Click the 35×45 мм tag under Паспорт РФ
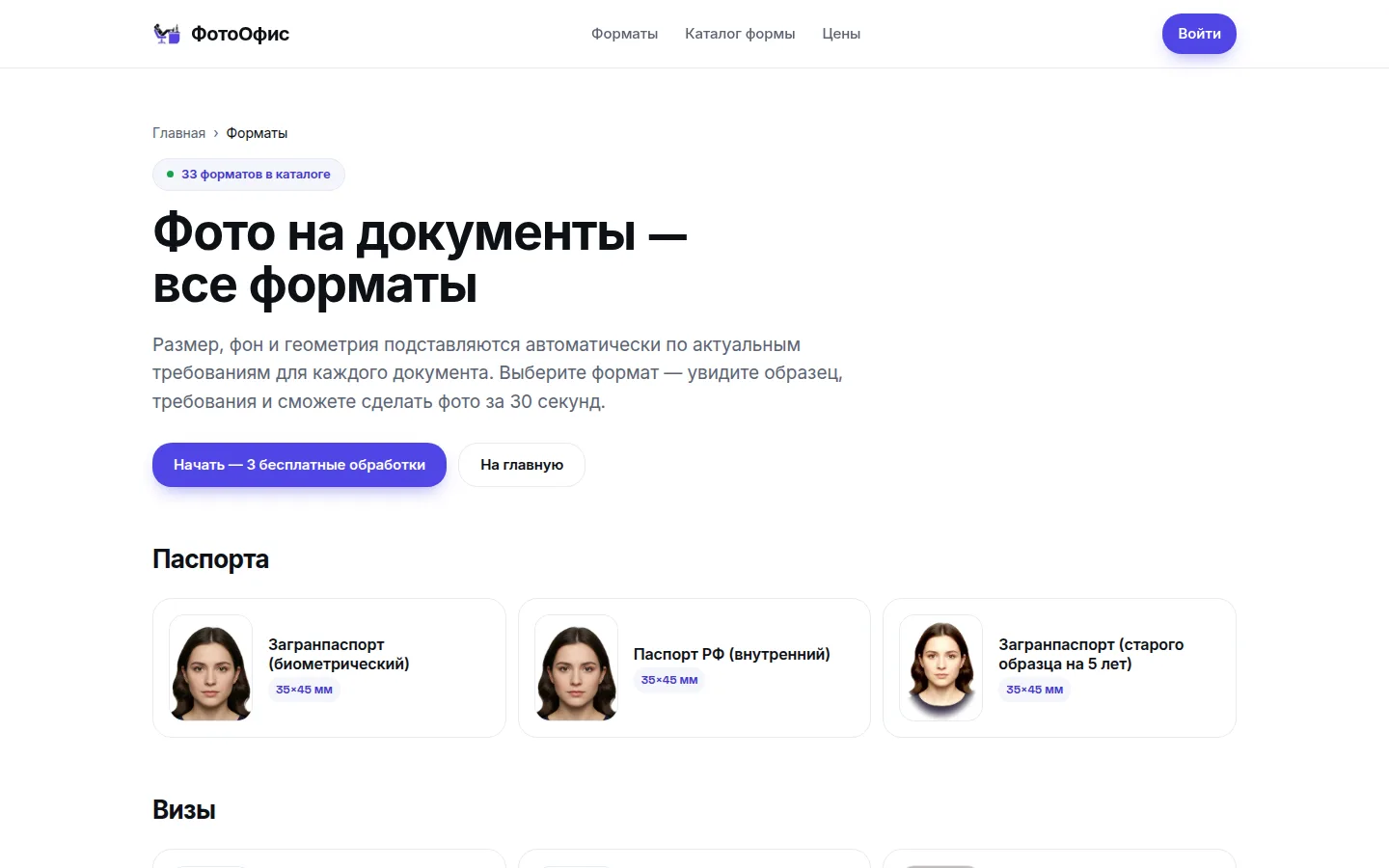This screenshot has height=868, width=1389. [669, 680]
